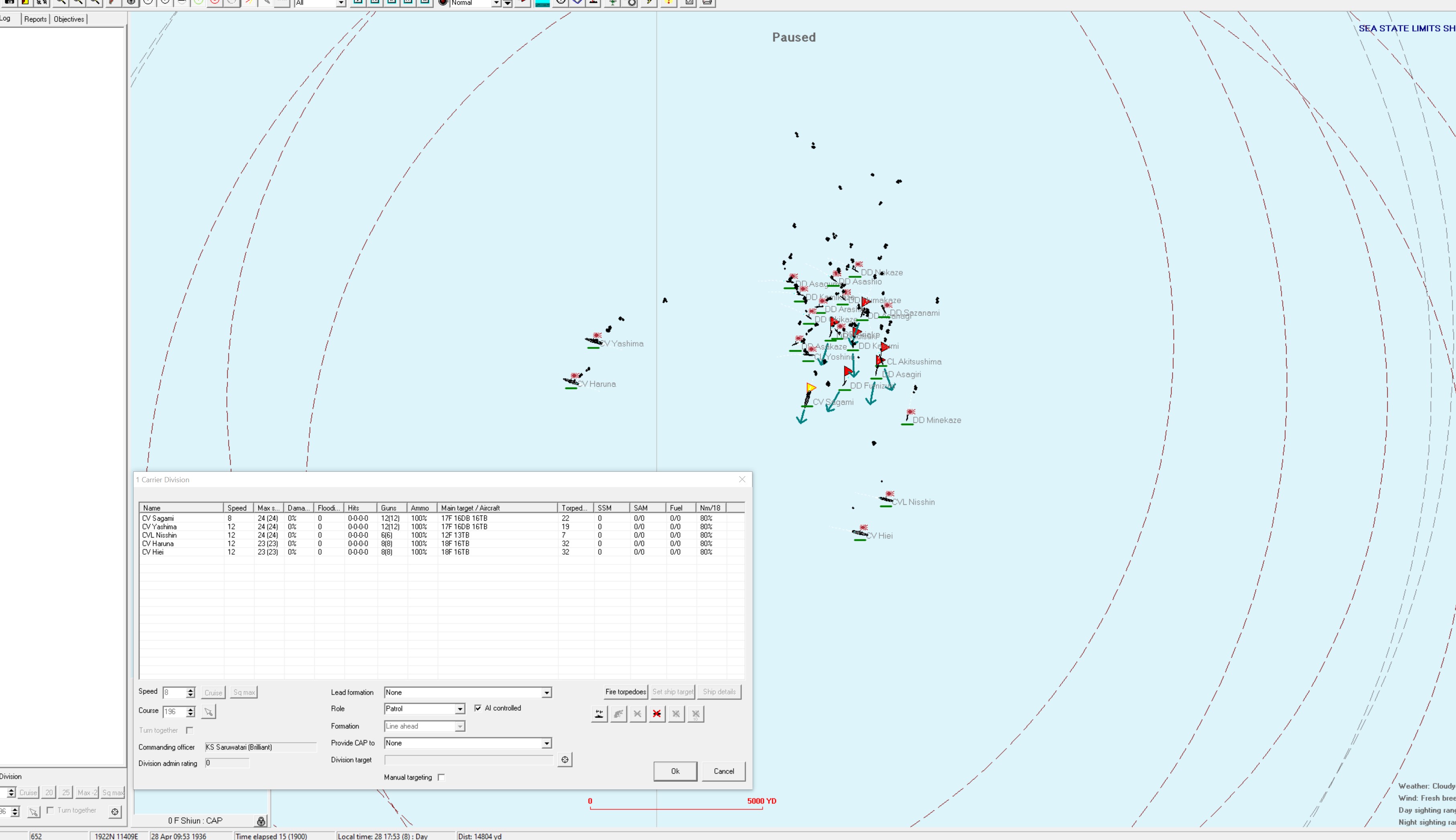
Task: Click the yellow flag at CV Sagami
Action: pos(811,388)
